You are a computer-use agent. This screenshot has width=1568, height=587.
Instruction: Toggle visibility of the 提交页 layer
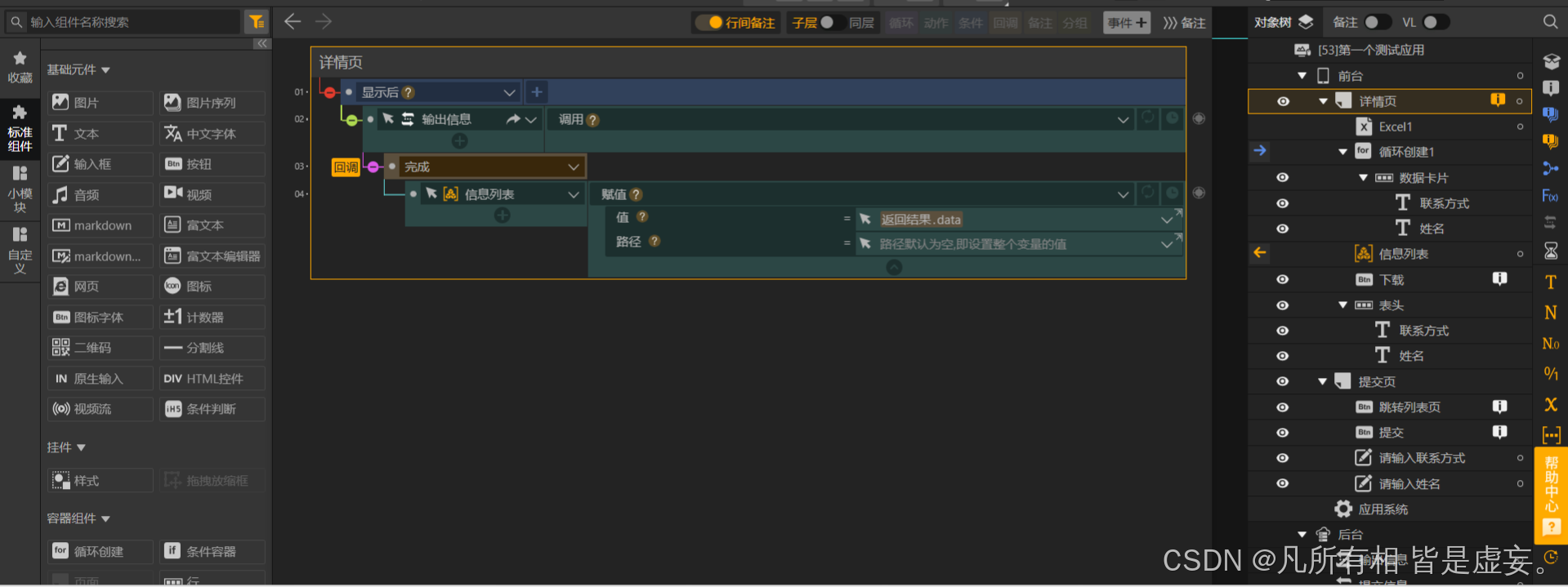point(1283,381)
